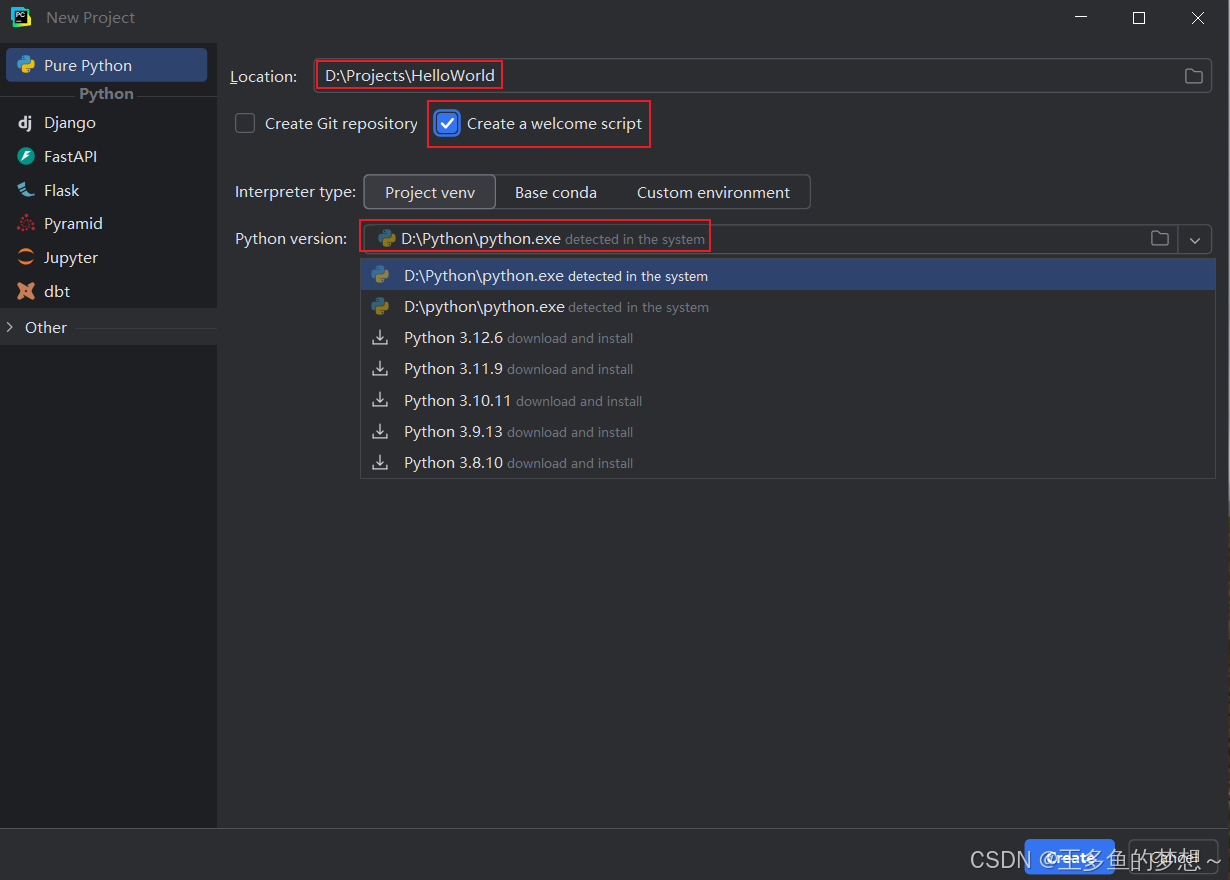1230x880 pixels.
Task: Click the Python logo of highlighted interpreter entry
Action: coord(380,275)
